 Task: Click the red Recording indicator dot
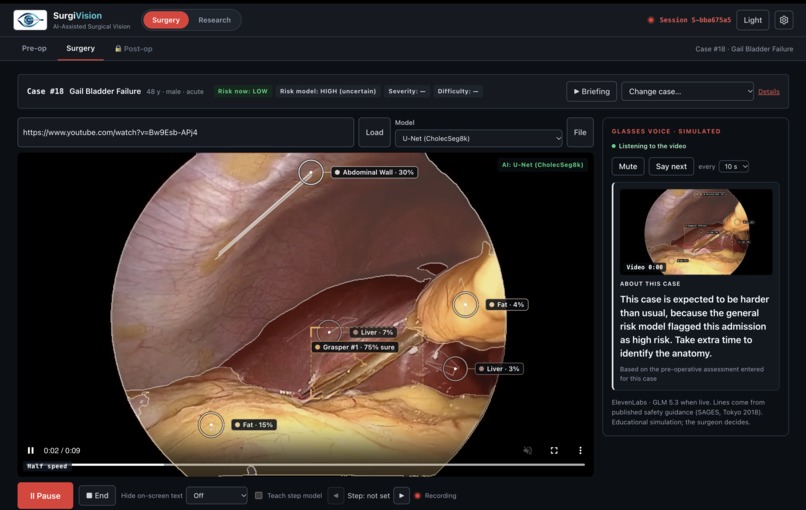(417, 496)
